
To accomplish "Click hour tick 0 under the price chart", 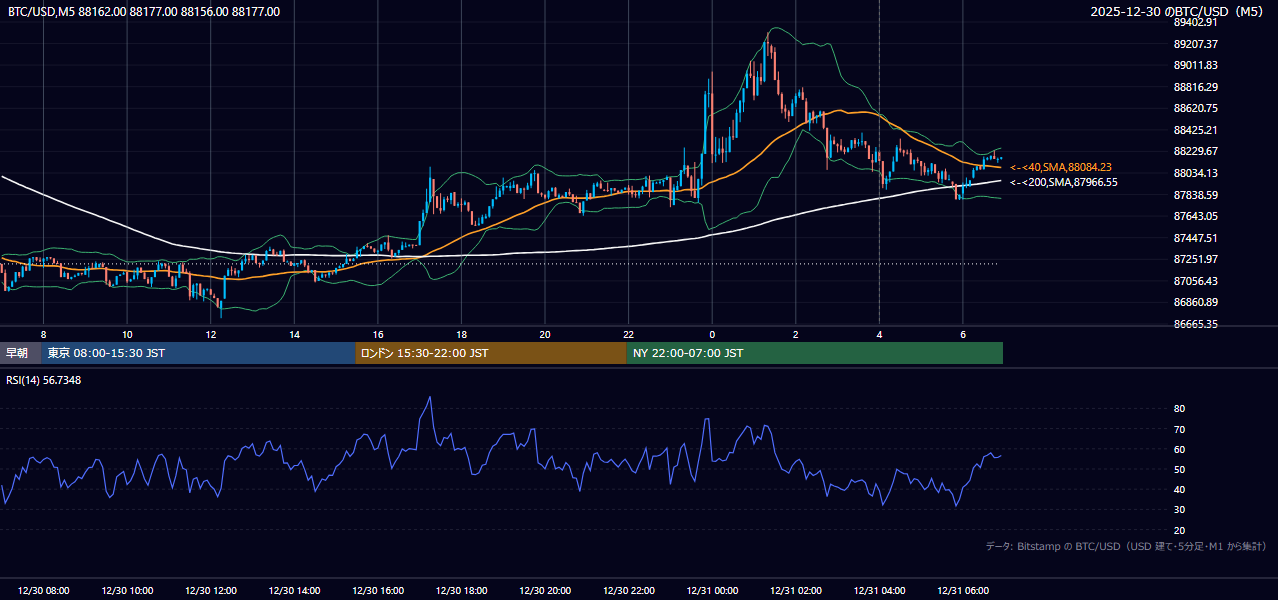I will [x=712, y=334].
